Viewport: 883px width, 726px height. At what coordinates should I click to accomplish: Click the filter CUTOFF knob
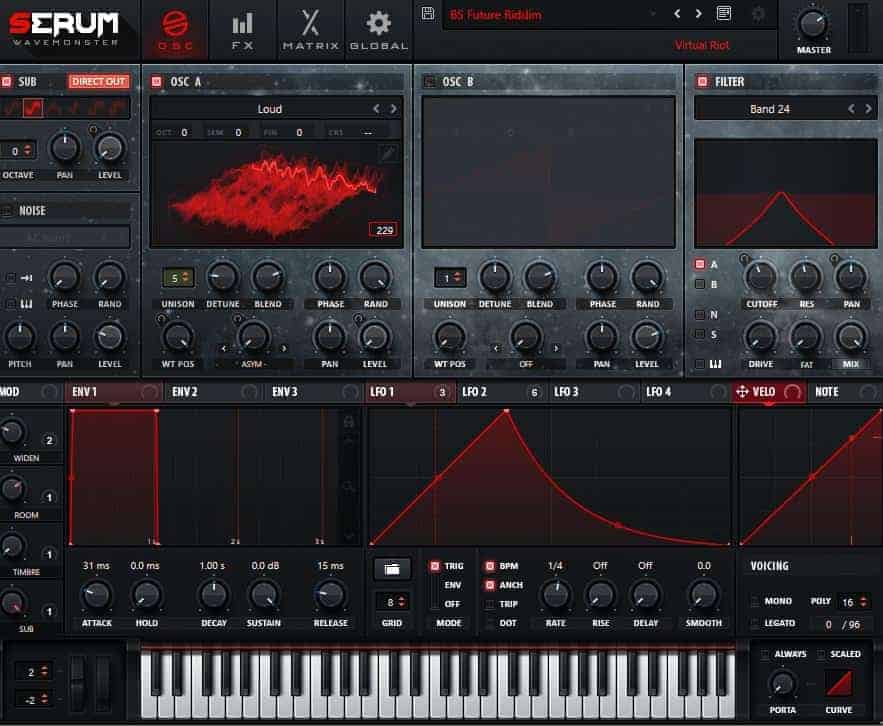tap(761, 277)
